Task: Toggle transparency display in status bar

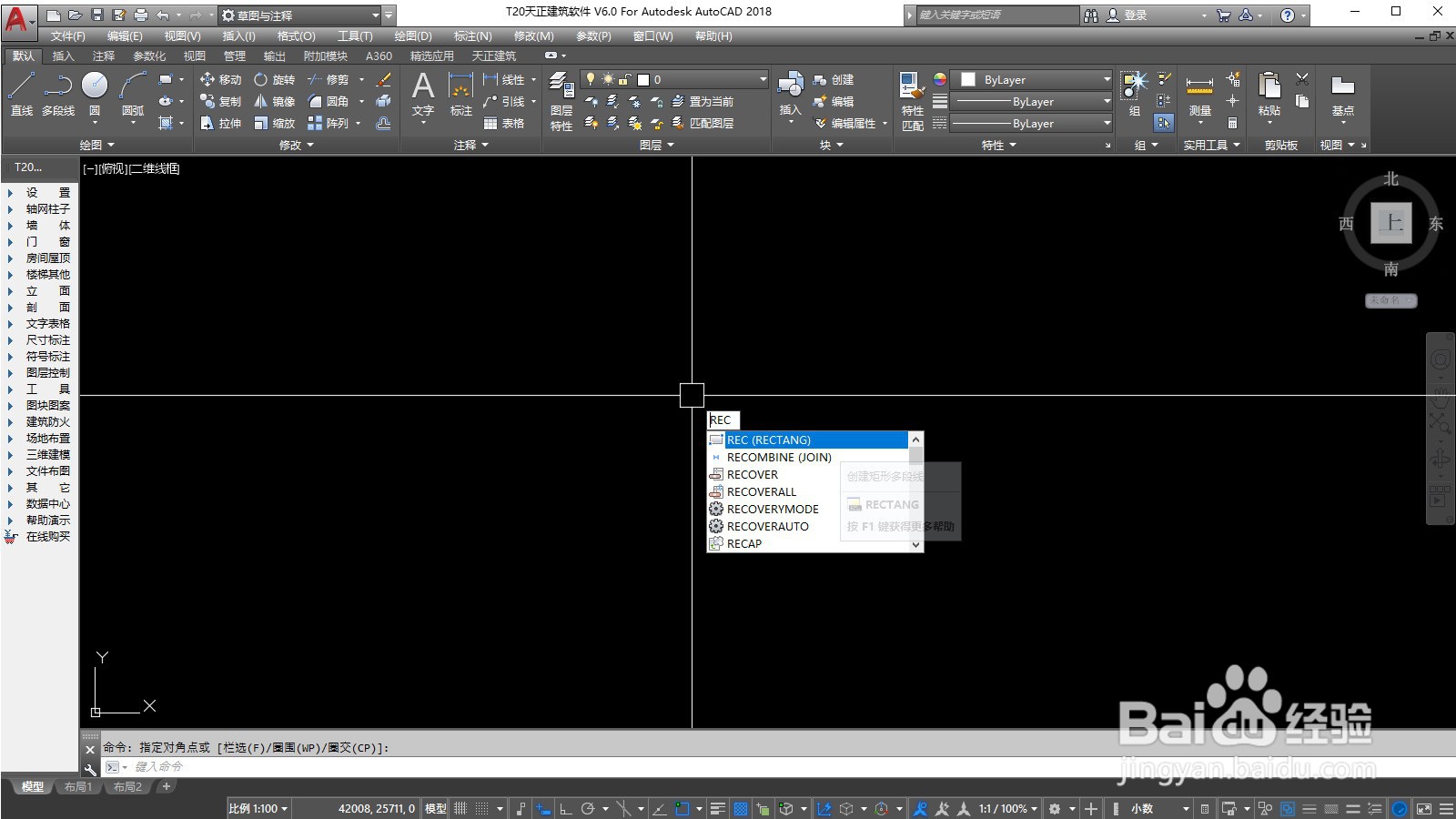Action: click(741, 808)
